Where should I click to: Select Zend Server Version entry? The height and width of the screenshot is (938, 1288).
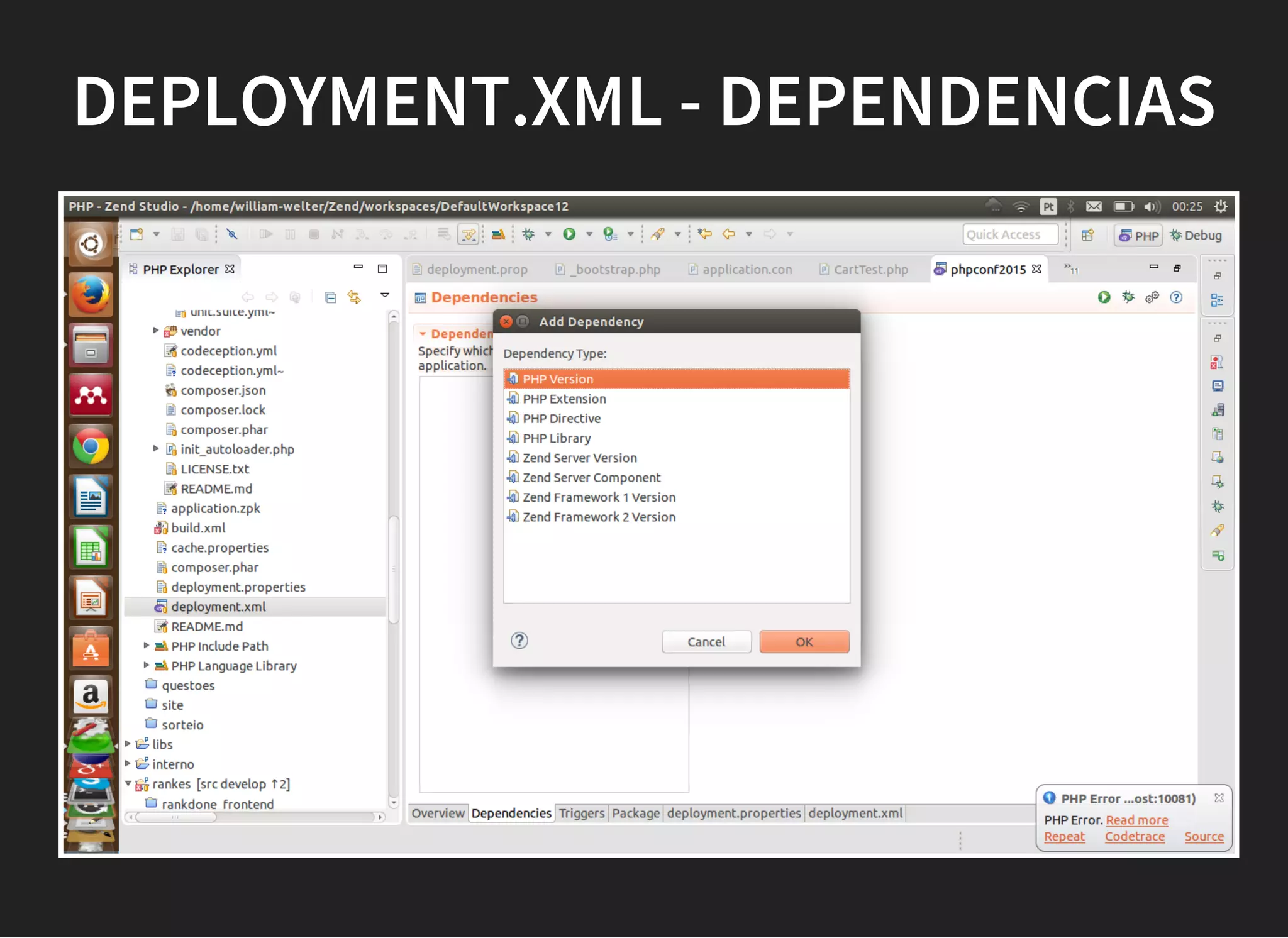click(677, 458)
